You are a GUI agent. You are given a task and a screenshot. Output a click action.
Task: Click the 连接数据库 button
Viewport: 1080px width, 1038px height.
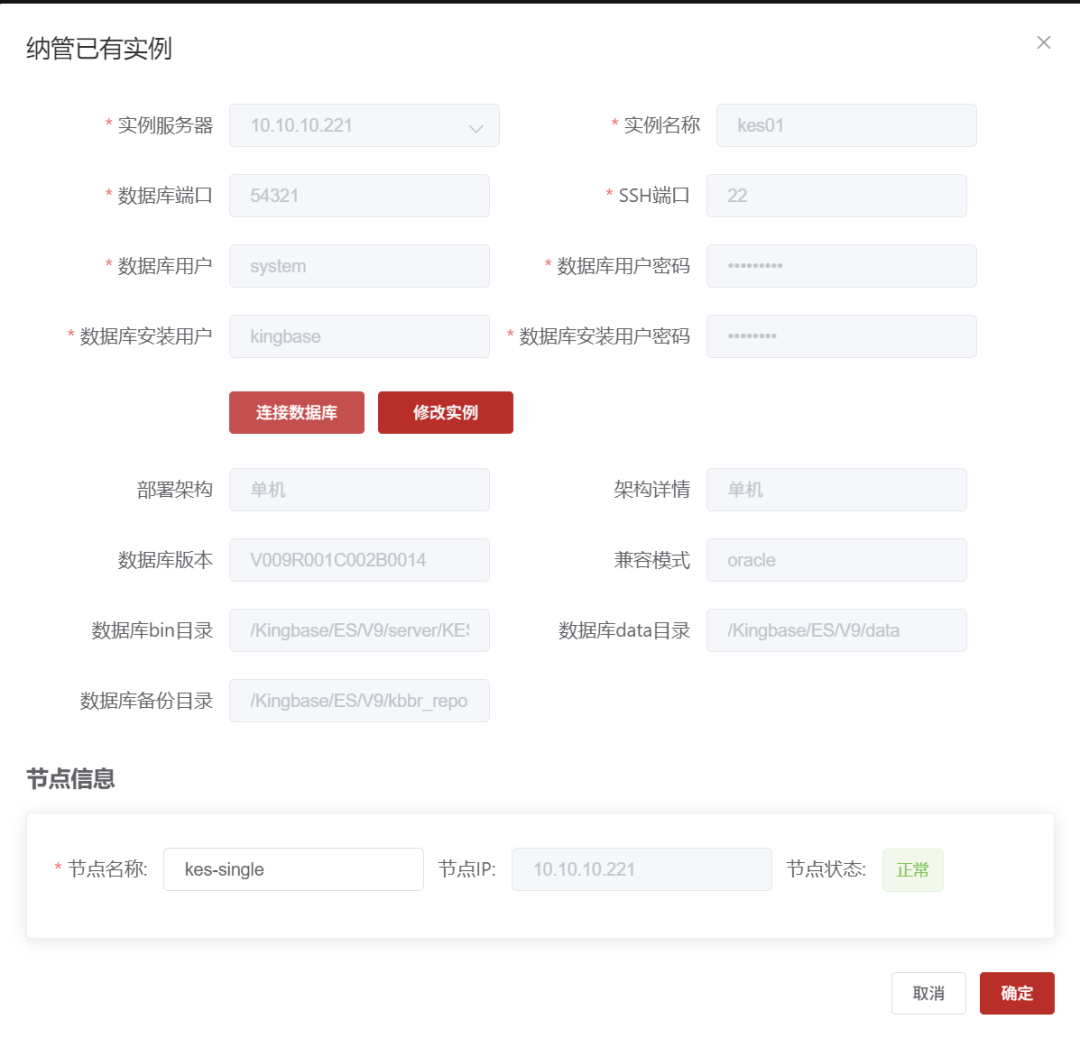pos(296,413)
